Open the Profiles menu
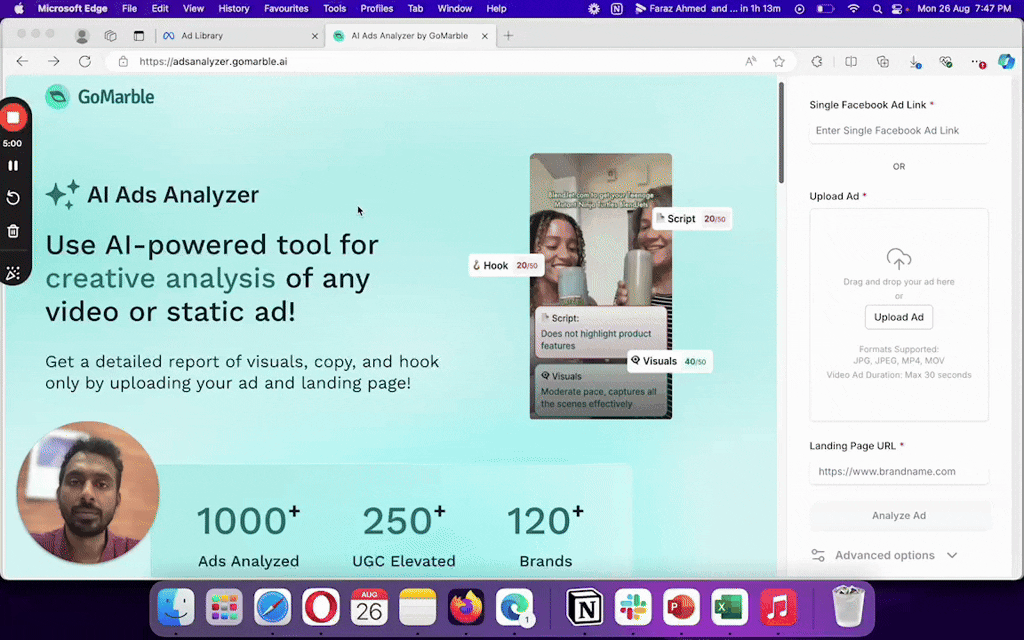1024x640 pixels. [x=377, y=8]
